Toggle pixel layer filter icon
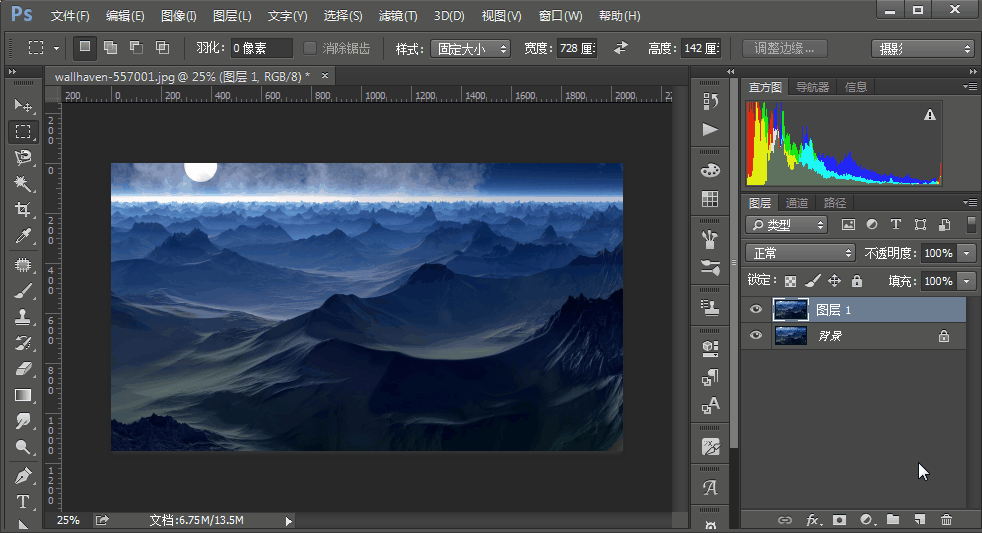 click(x=848, y=224)
